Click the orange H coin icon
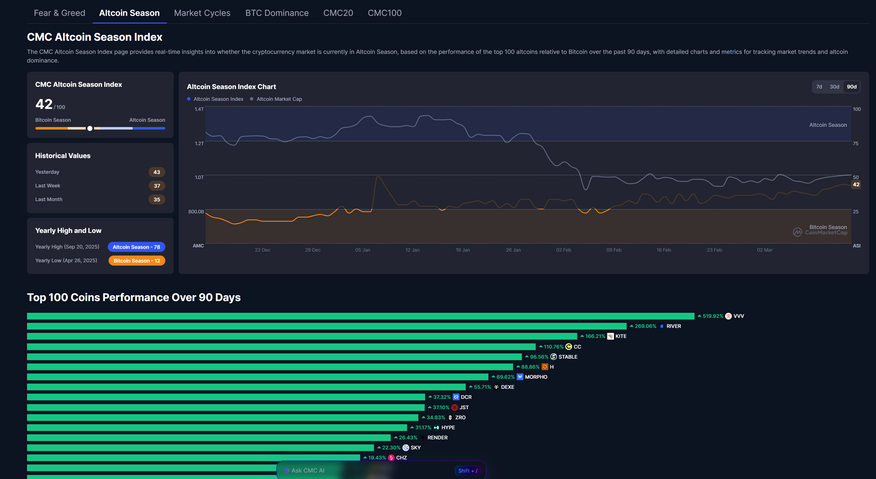 544,367
